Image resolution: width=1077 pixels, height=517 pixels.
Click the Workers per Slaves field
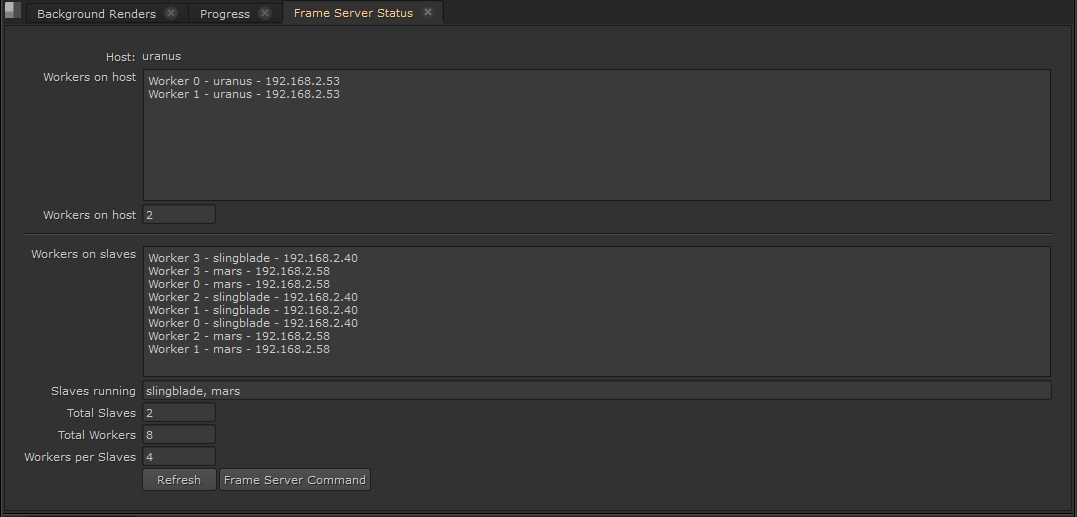point(179,457)
